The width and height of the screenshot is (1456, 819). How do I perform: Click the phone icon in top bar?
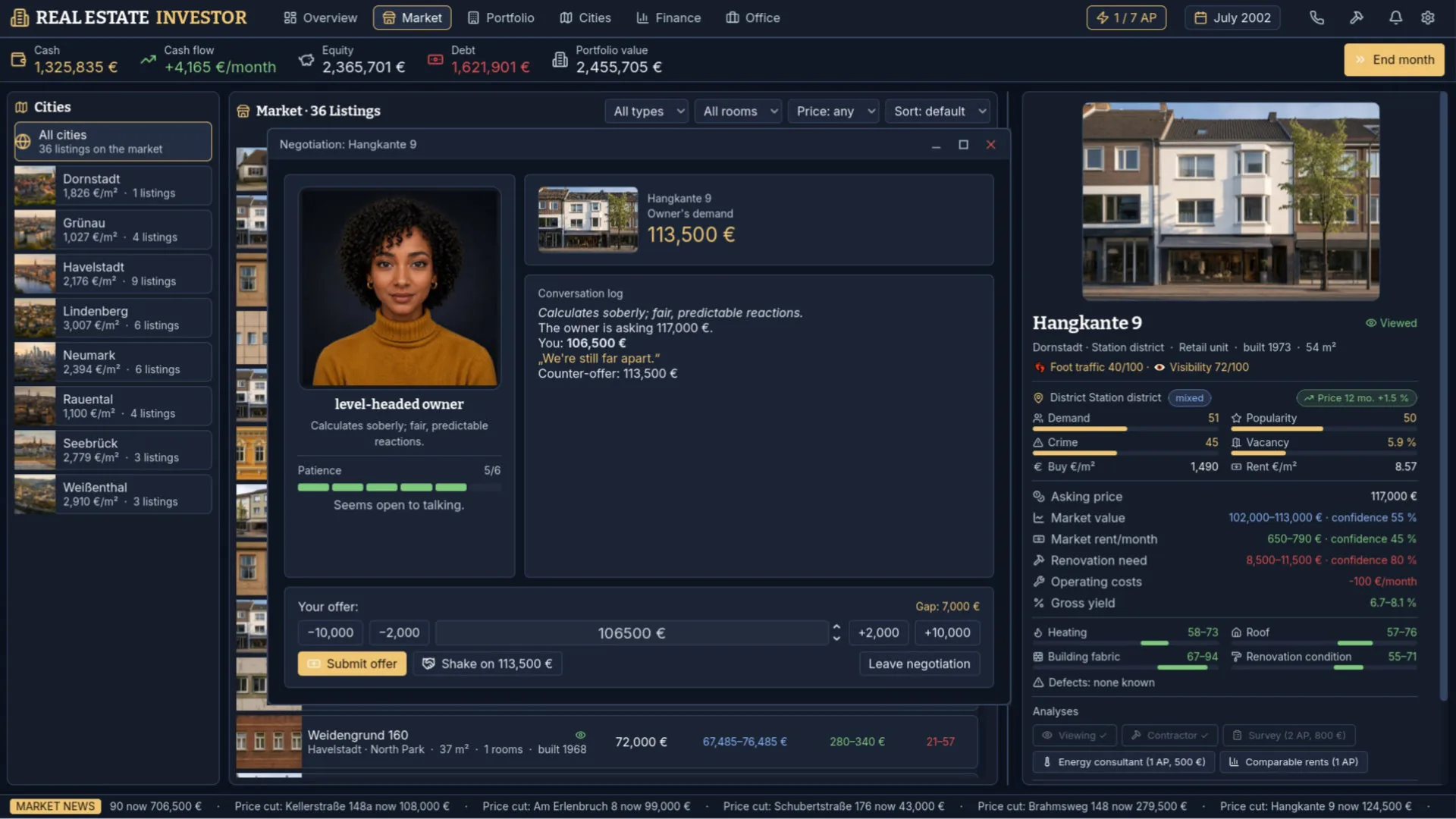click(x=1316, y=17)
